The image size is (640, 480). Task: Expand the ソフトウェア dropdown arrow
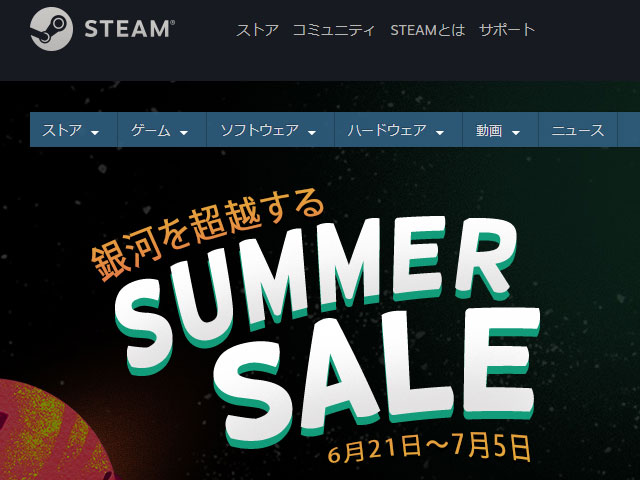point(312,133)
